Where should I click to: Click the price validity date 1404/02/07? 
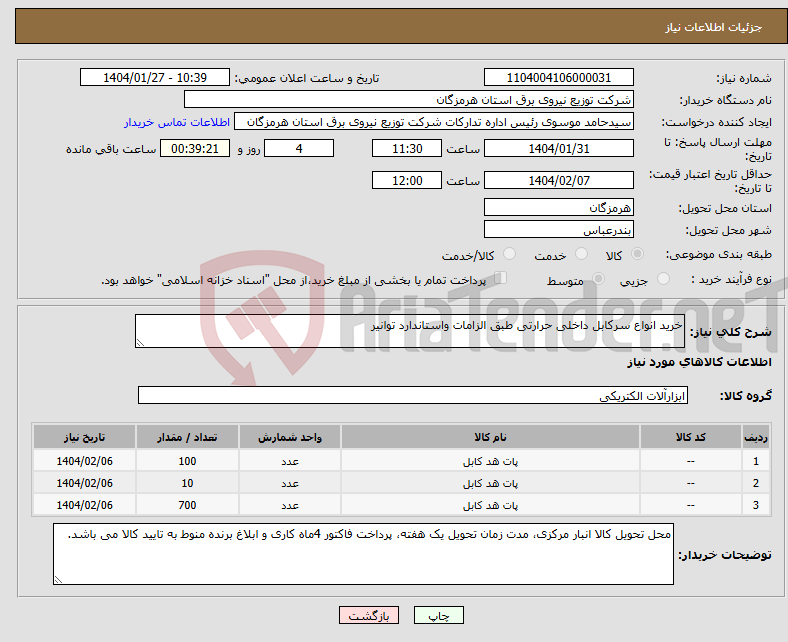tap(558, 180)
